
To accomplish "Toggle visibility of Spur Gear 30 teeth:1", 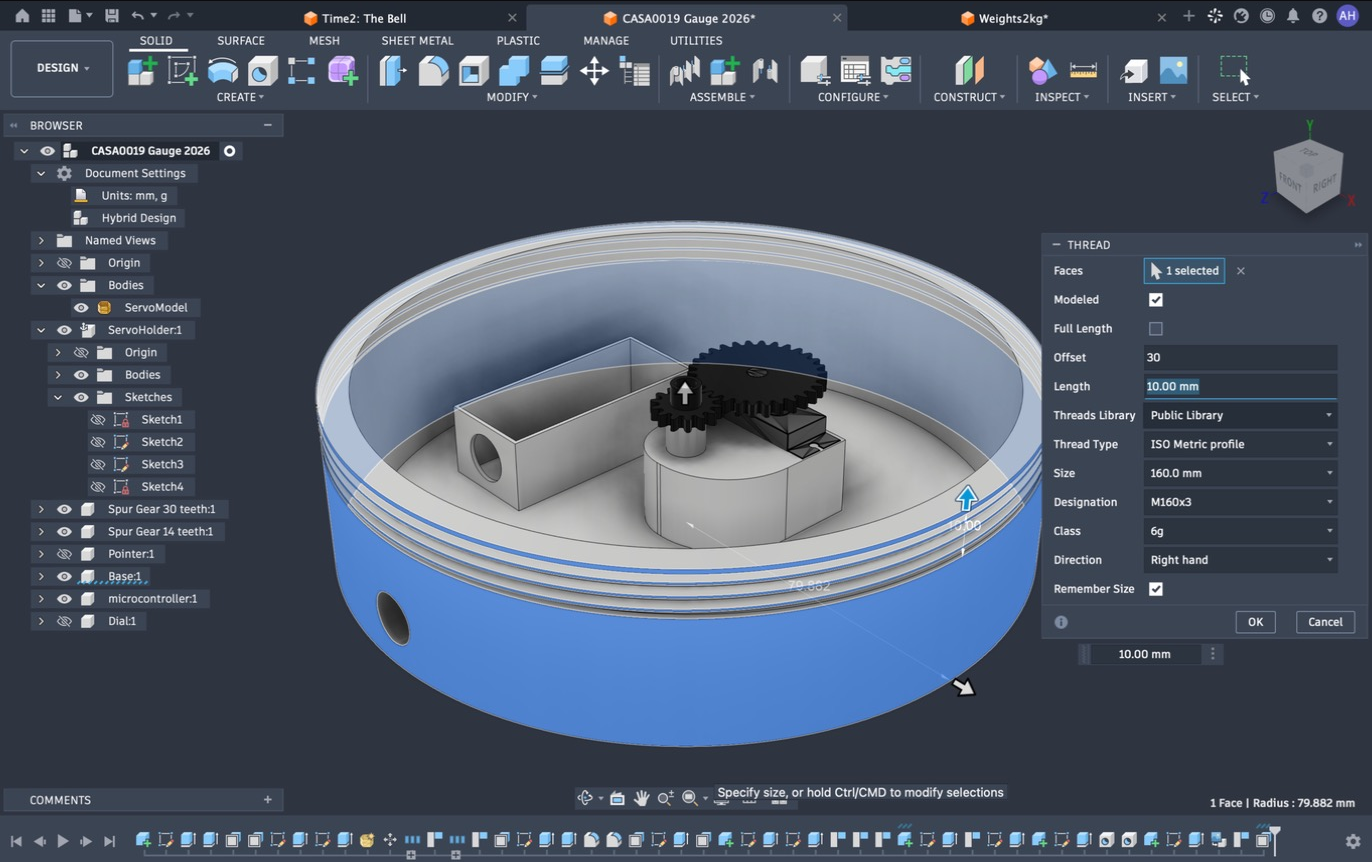I will pyautogui.click(x=64, y=509).
